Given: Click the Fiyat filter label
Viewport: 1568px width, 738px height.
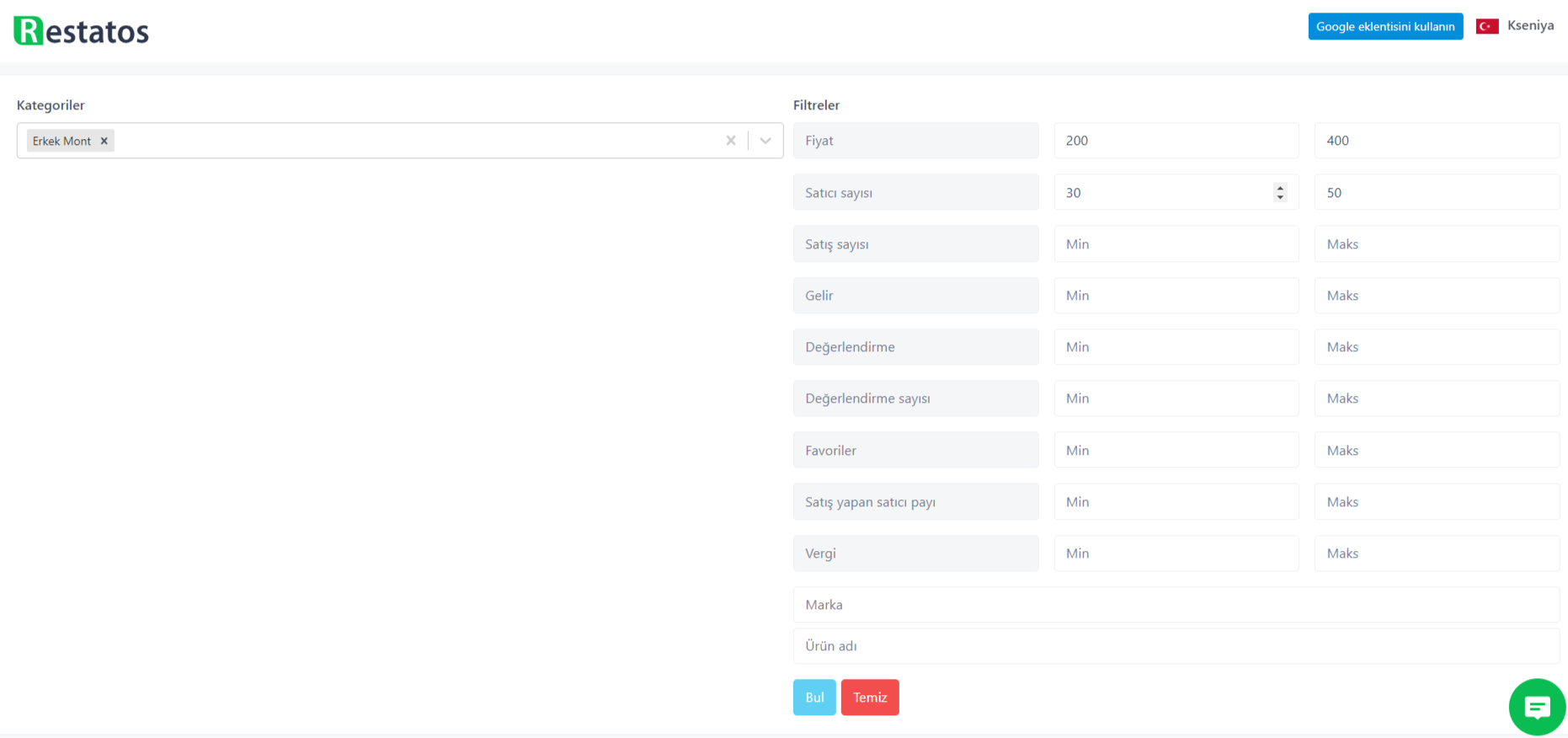Looking at the screenshot, I should coord(915,141).
